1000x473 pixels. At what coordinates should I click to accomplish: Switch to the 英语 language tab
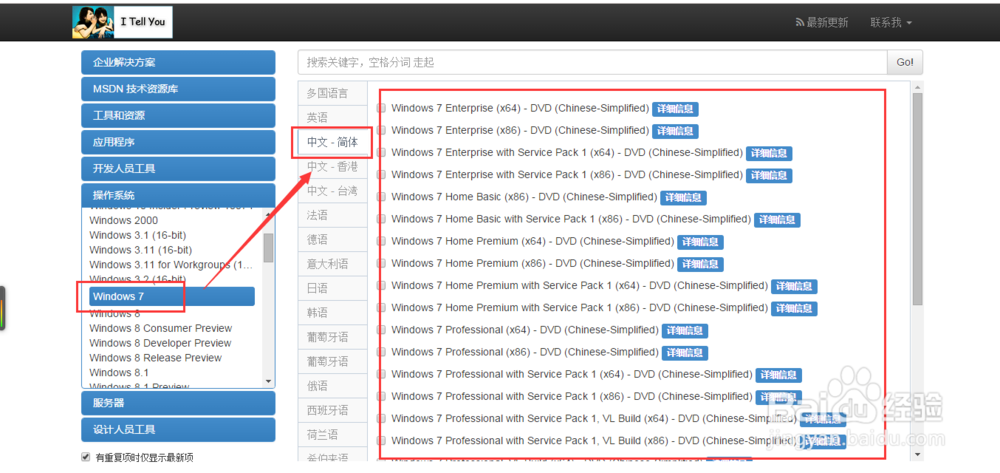click(332, 118)
